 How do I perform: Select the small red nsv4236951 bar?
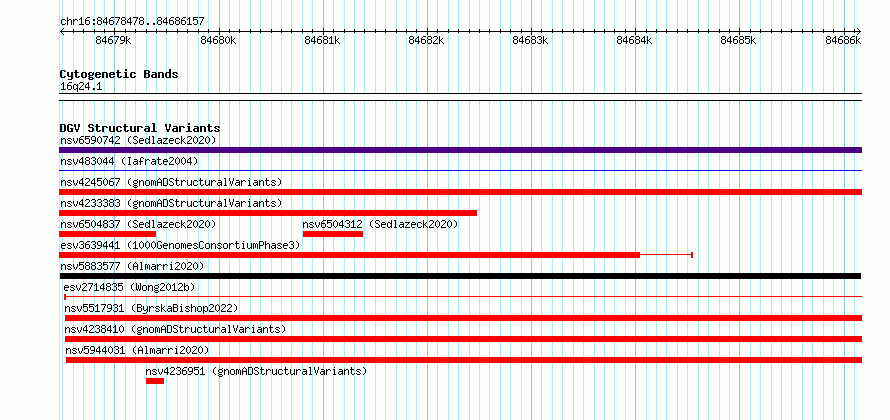(x=155, y=381)
